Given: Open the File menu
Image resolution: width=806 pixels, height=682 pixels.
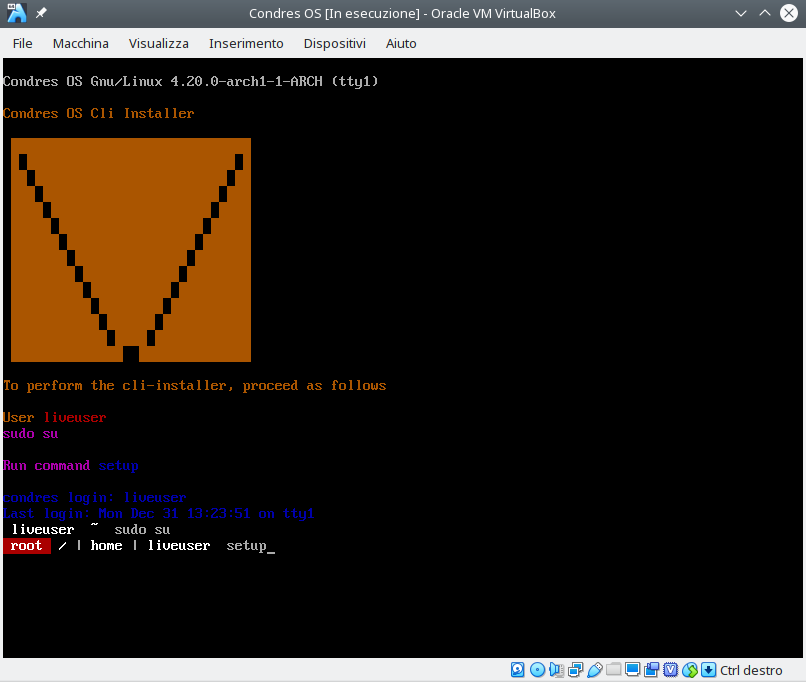Looking at the screenshot, I should 22,43.
